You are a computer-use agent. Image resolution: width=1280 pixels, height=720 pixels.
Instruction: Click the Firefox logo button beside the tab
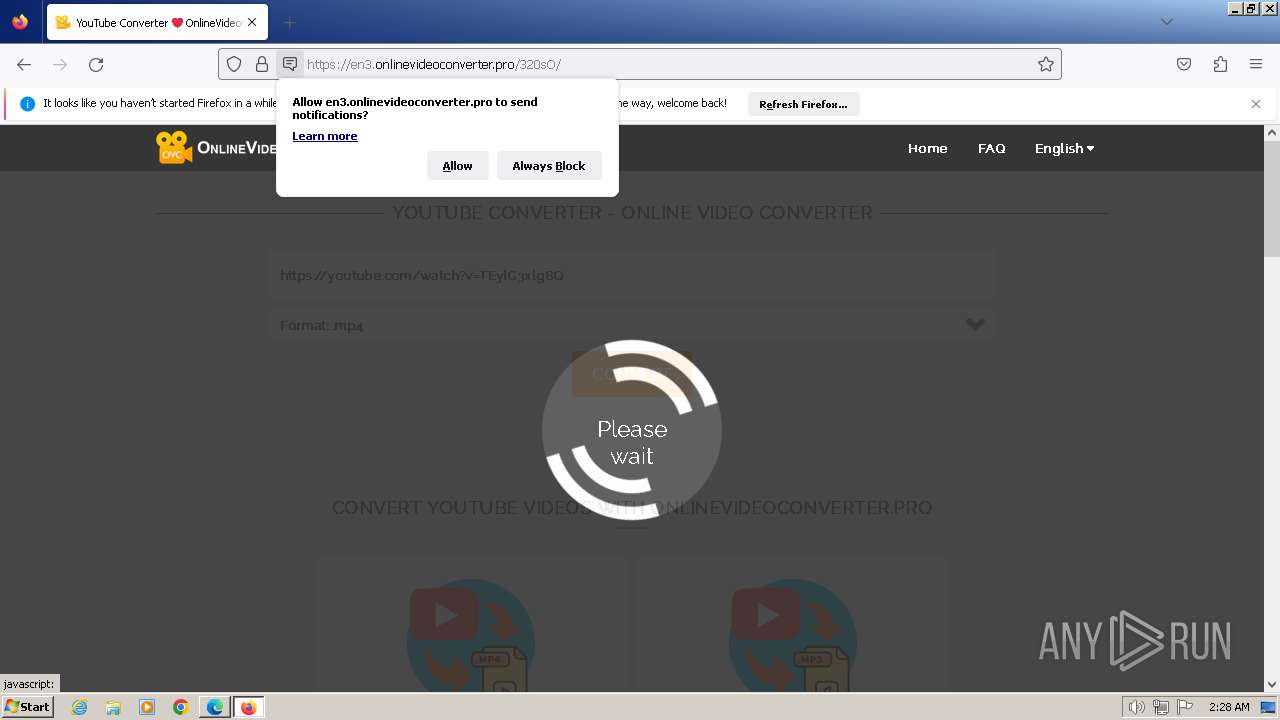pos(20,22)
